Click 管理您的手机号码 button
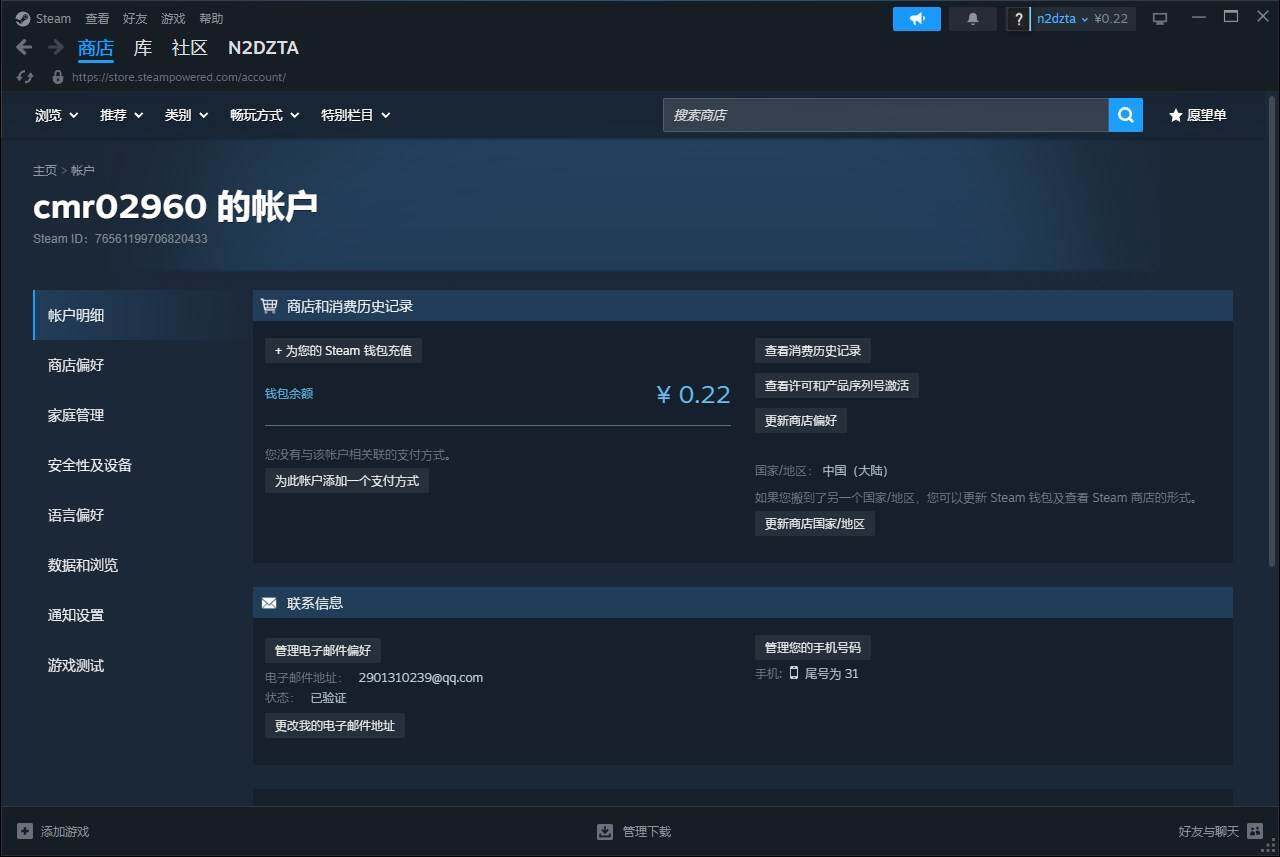 point(813,648)
